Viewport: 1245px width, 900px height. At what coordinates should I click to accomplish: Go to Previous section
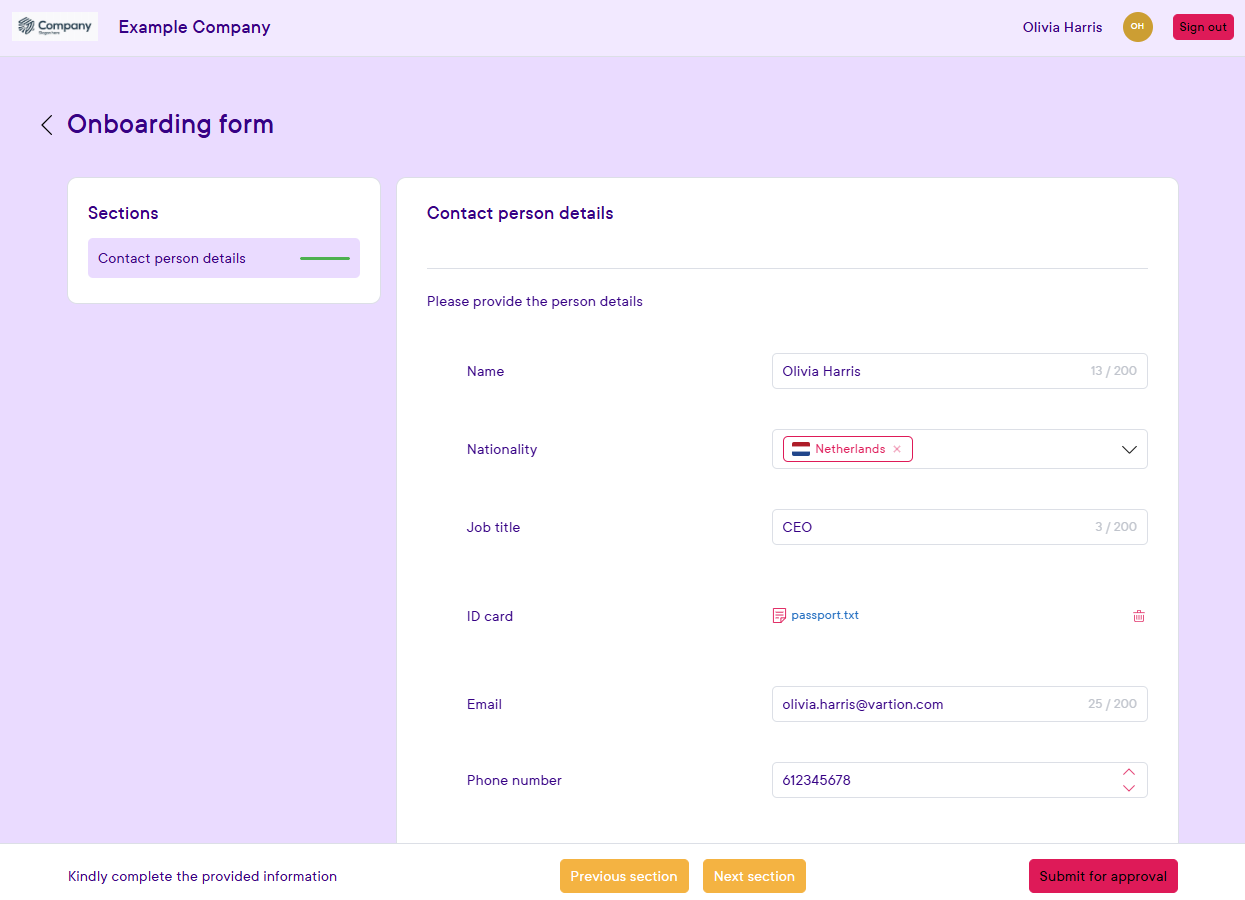pos(624,876)
